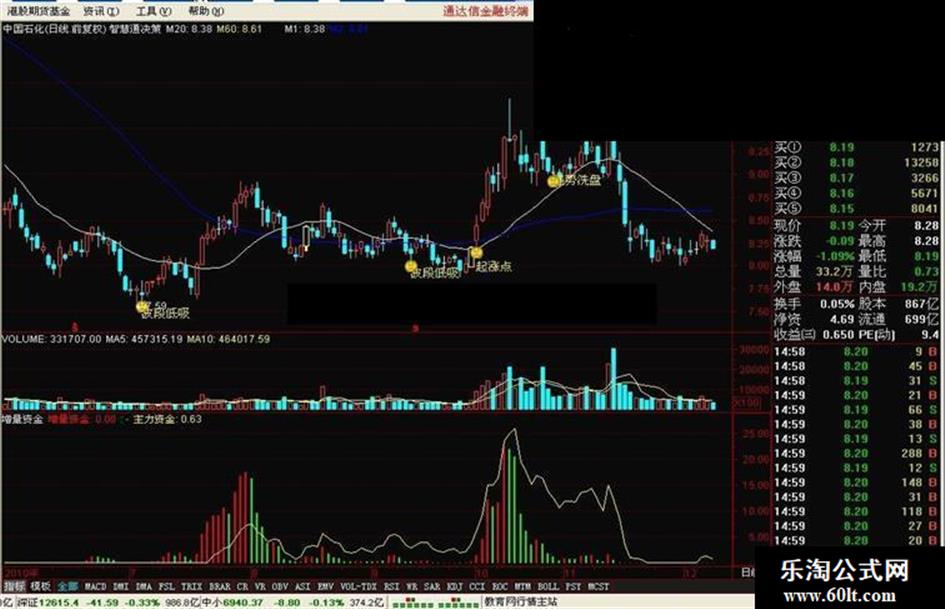Click the 中国石化(日线 前复权) chart title
This screenshot has height=609, width=945.
54,28
